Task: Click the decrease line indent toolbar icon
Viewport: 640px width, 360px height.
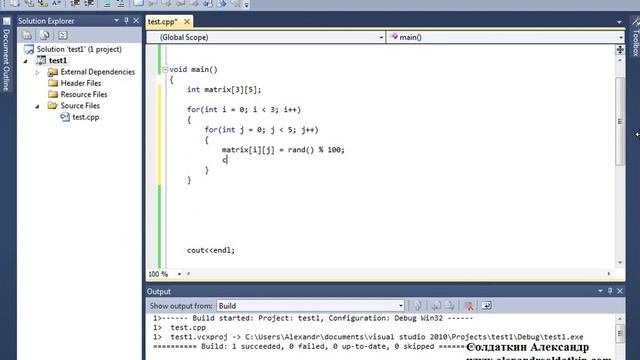Action: [75, 4]
